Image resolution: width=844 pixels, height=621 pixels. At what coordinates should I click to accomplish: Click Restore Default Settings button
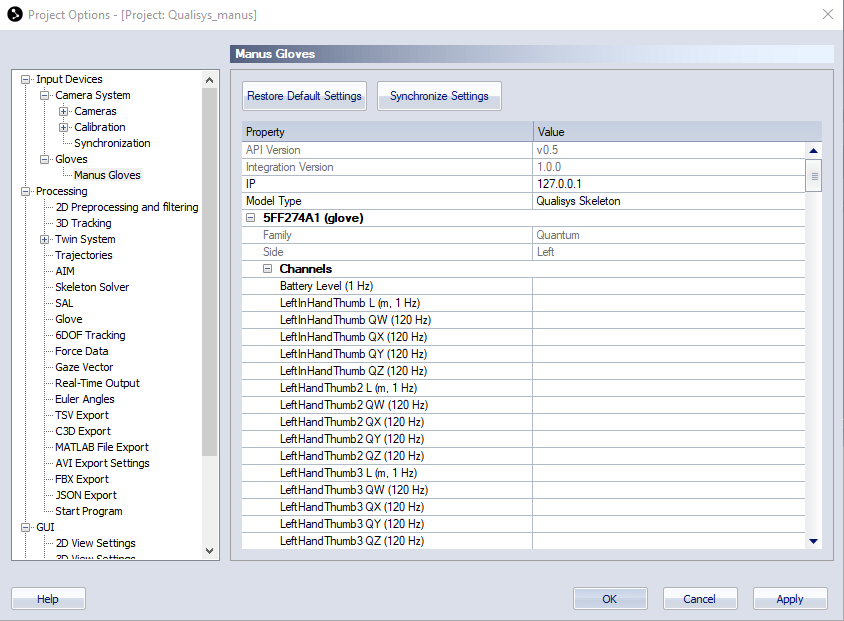click(304, 96)
